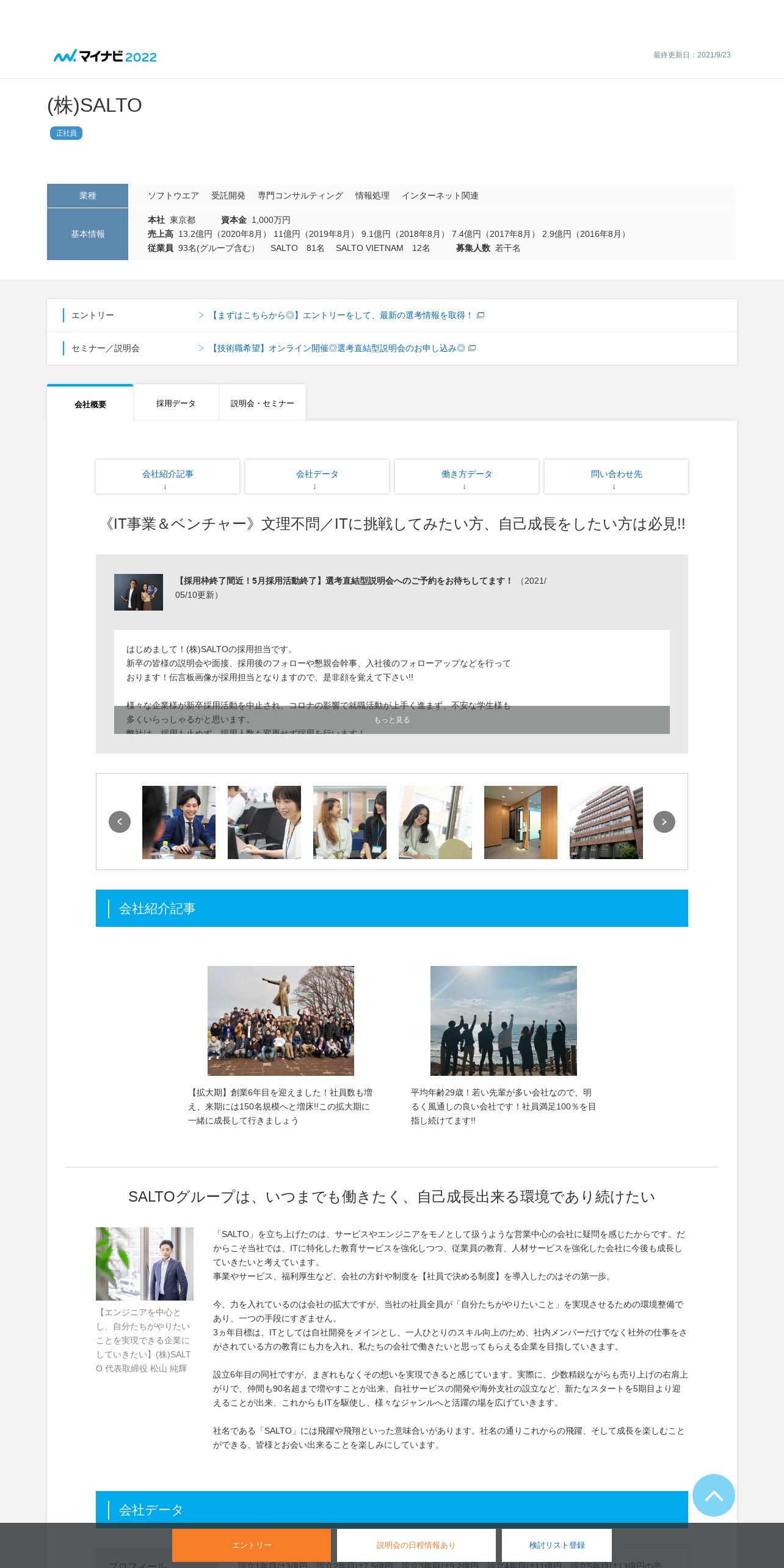Screen dimensions: 784x1568
Task: Click the エントリー row label
Action: click(93, 315)
